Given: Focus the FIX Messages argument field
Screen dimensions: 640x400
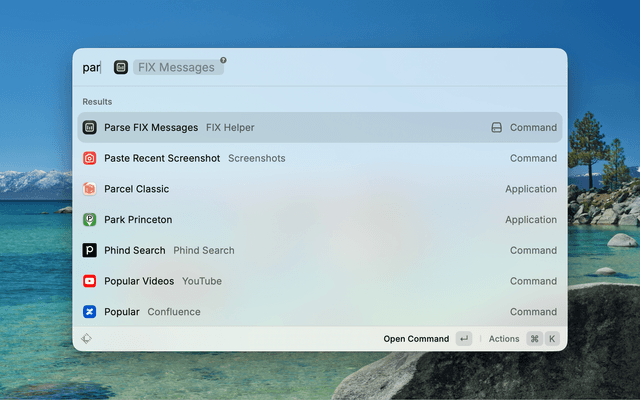Looking at the screenshot, I should [178, 67].
